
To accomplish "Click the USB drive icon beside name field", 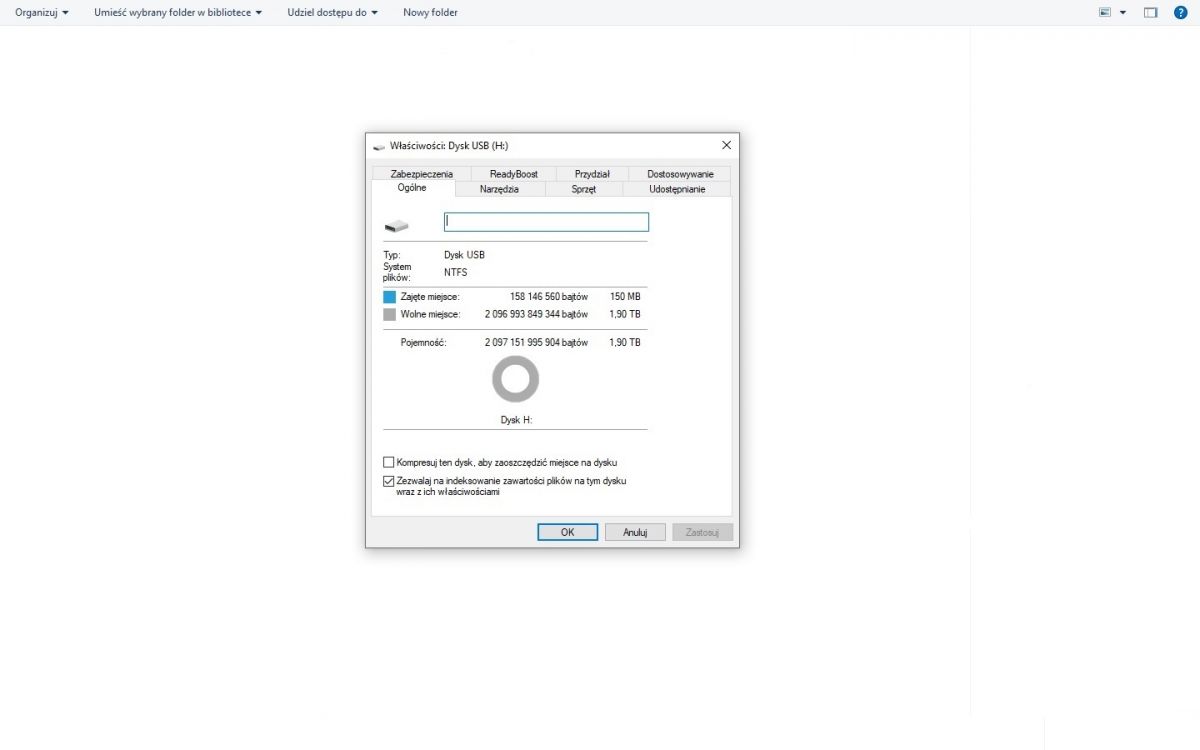I will pos(397,226).
